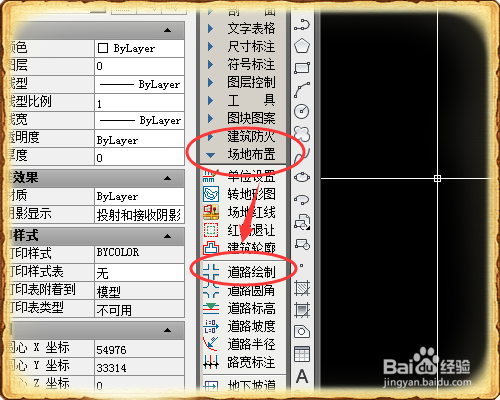Select the Elliptical Arc tool
Viewport: 500px width, 400px height.
tap(302, 199)
